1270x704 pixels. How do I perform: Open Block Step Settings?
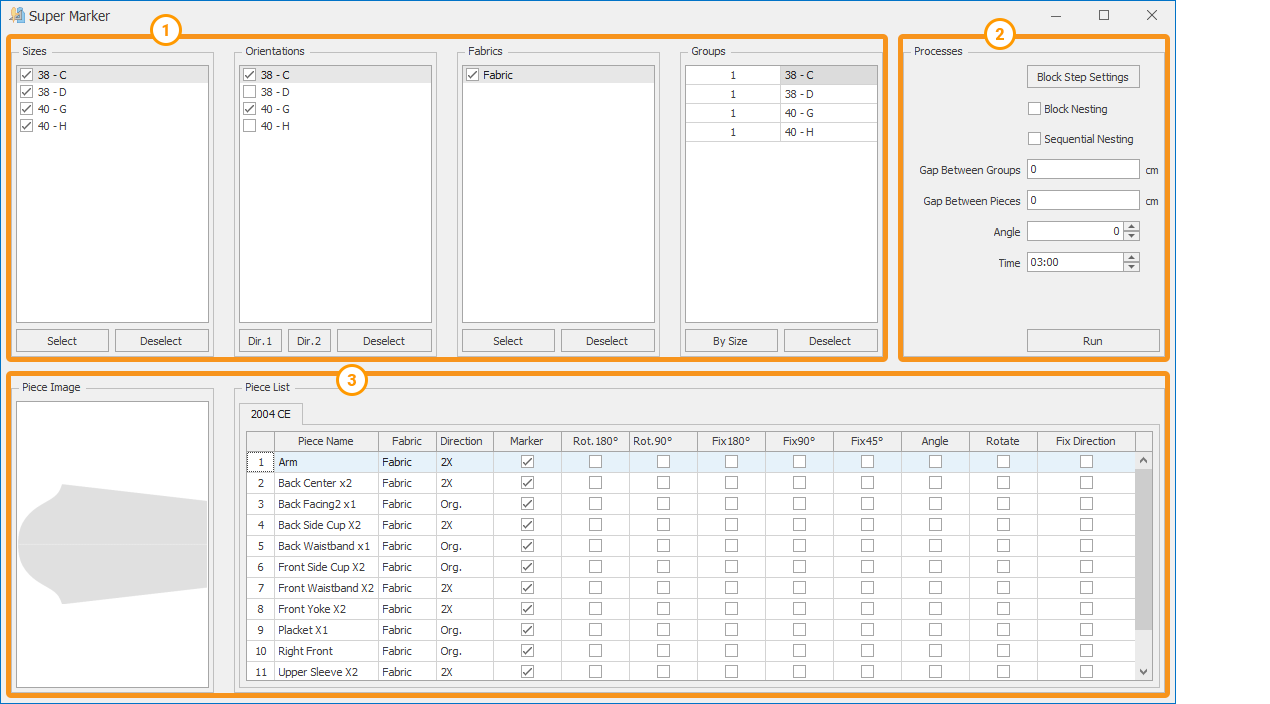pyautogui.click(x=1082, y=77)
